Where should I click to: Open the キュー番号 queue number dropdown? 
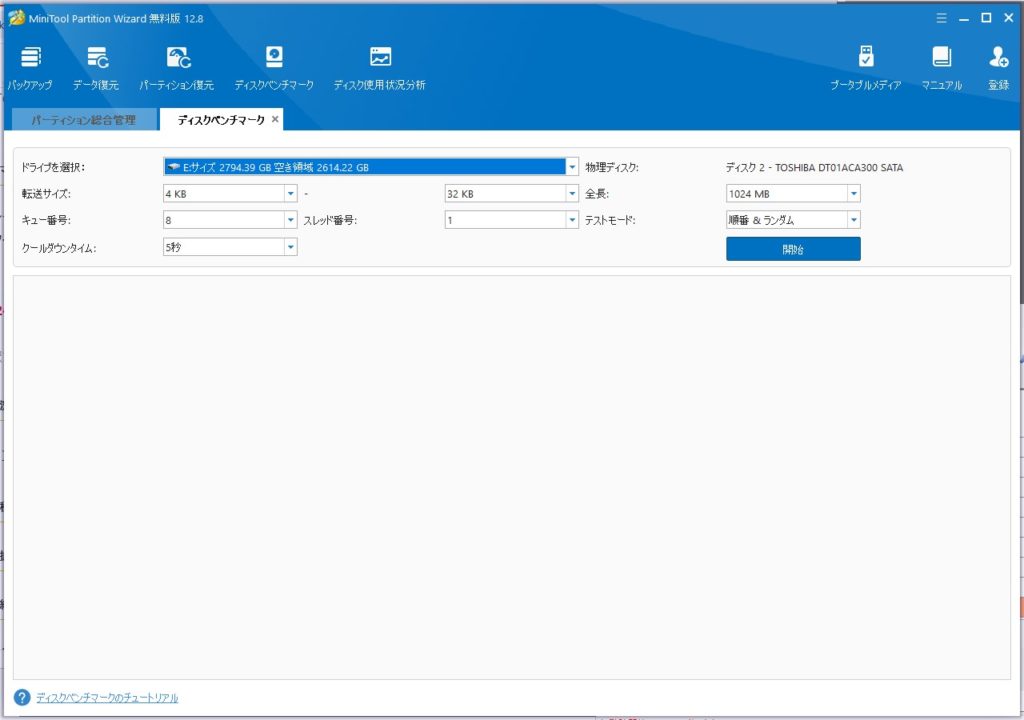click(x=290, y=221)
